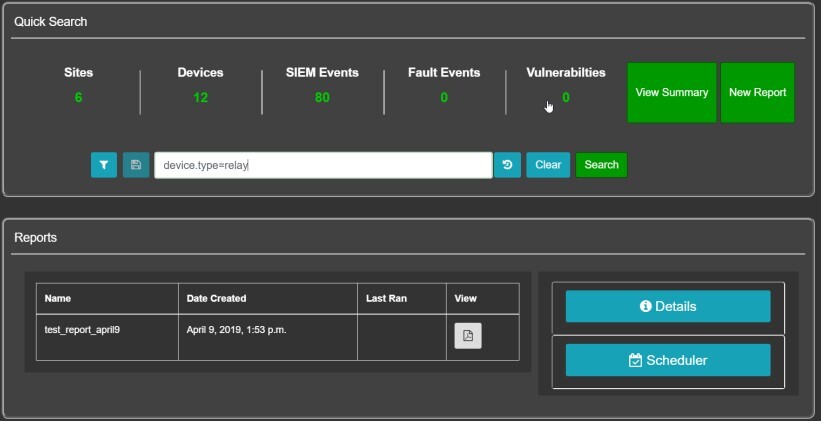View the test_report_april9 PDF icon
This screenshot has width=821, height=421.
tap(468, 336)
